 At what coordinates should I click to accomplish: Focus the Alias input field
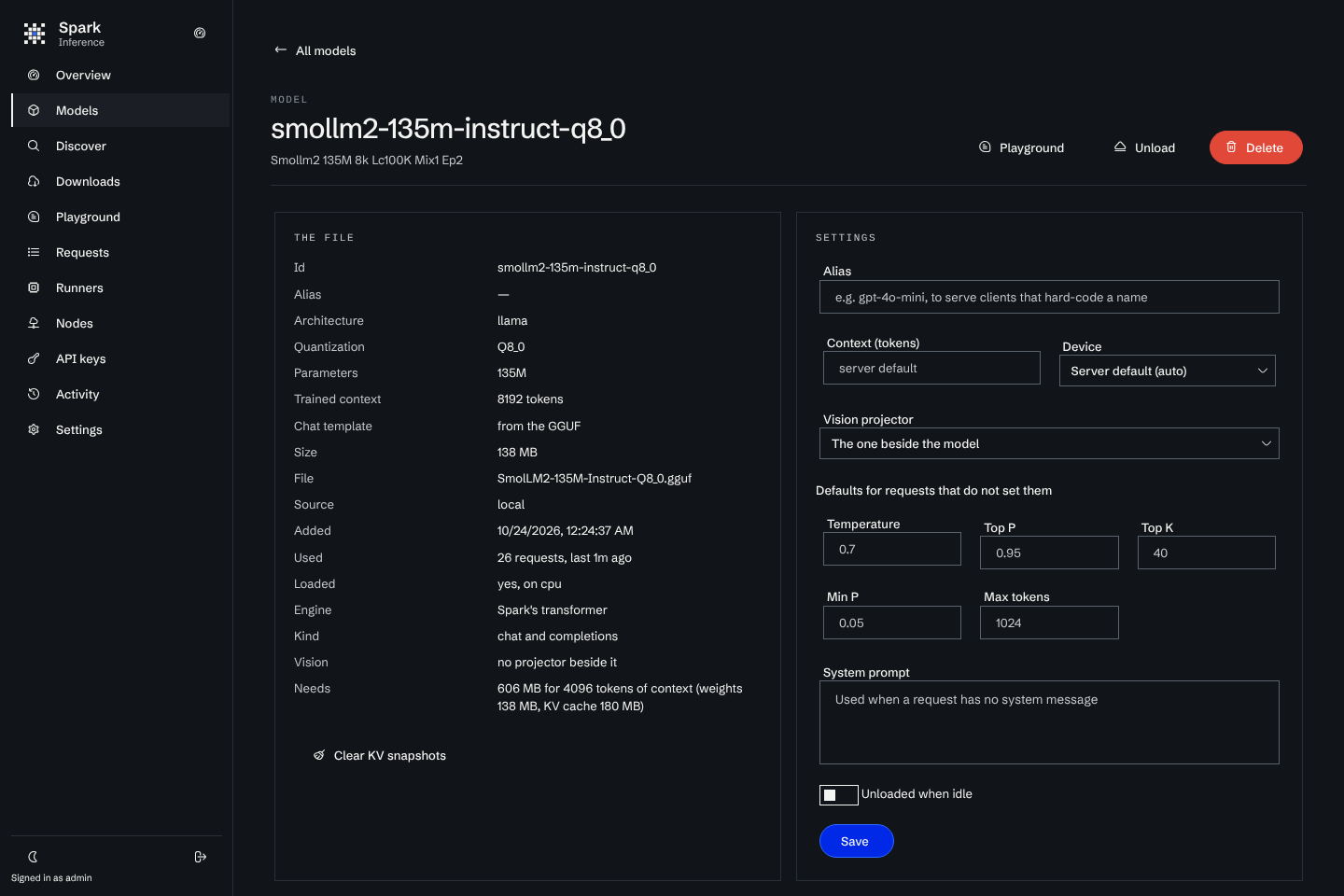pos(1049,297)
